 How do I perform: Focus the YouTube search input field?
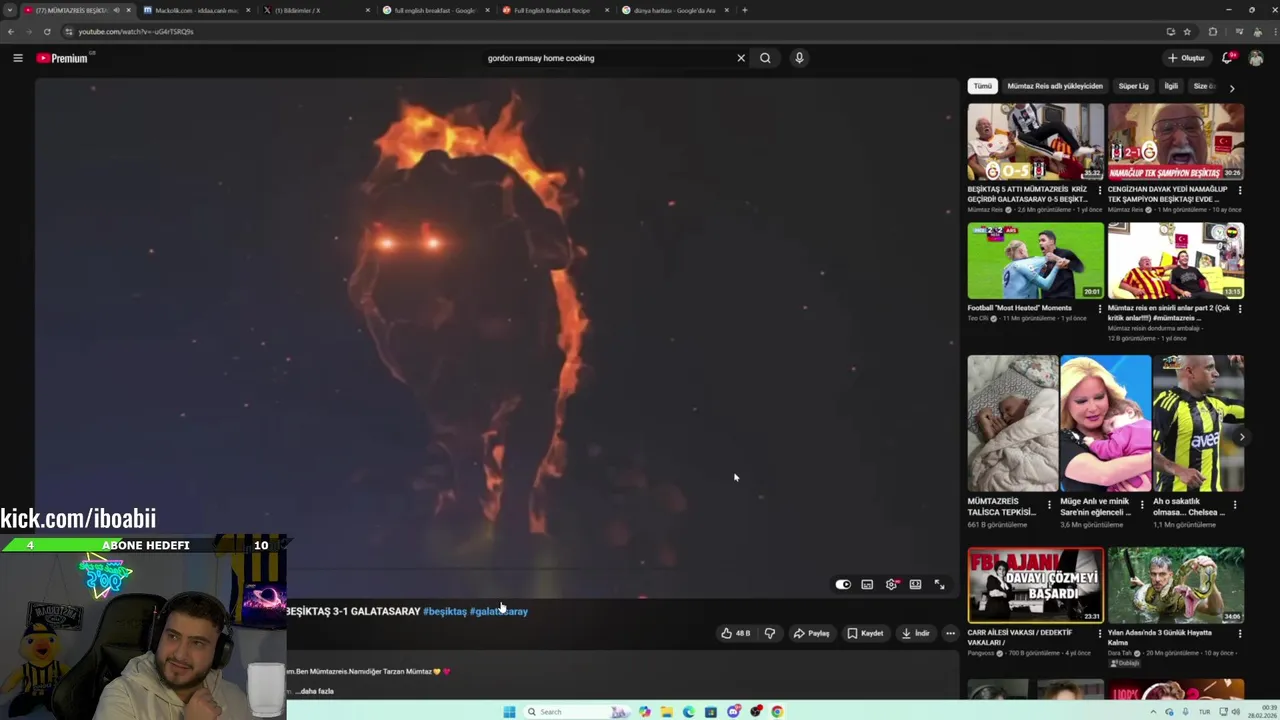pos(608,58)
